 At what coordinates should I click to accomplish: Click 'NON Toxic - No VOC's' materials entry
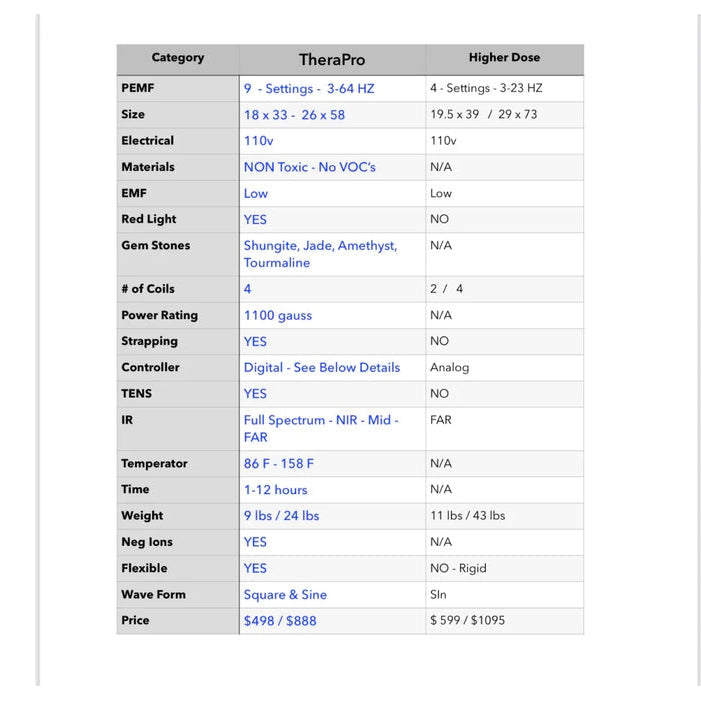coord(310,167)
